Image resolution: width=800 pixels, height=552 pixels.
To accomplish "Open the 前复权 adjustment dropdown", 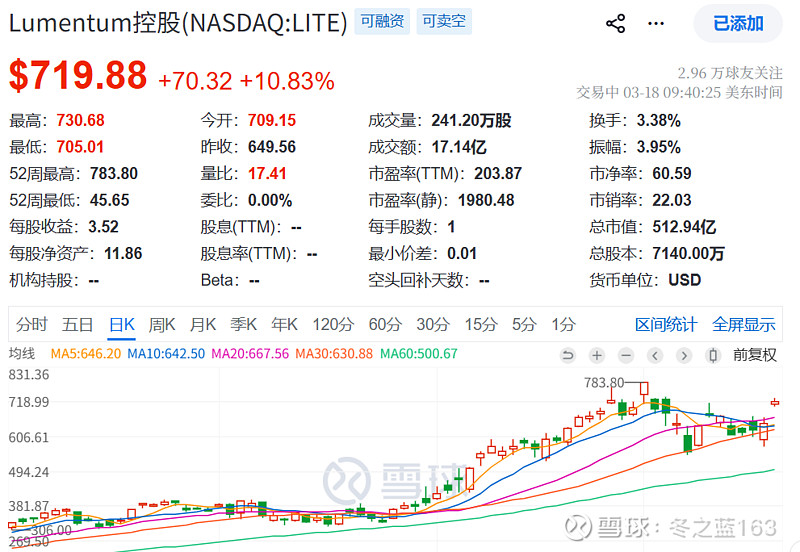I will [x=755, y=355].
